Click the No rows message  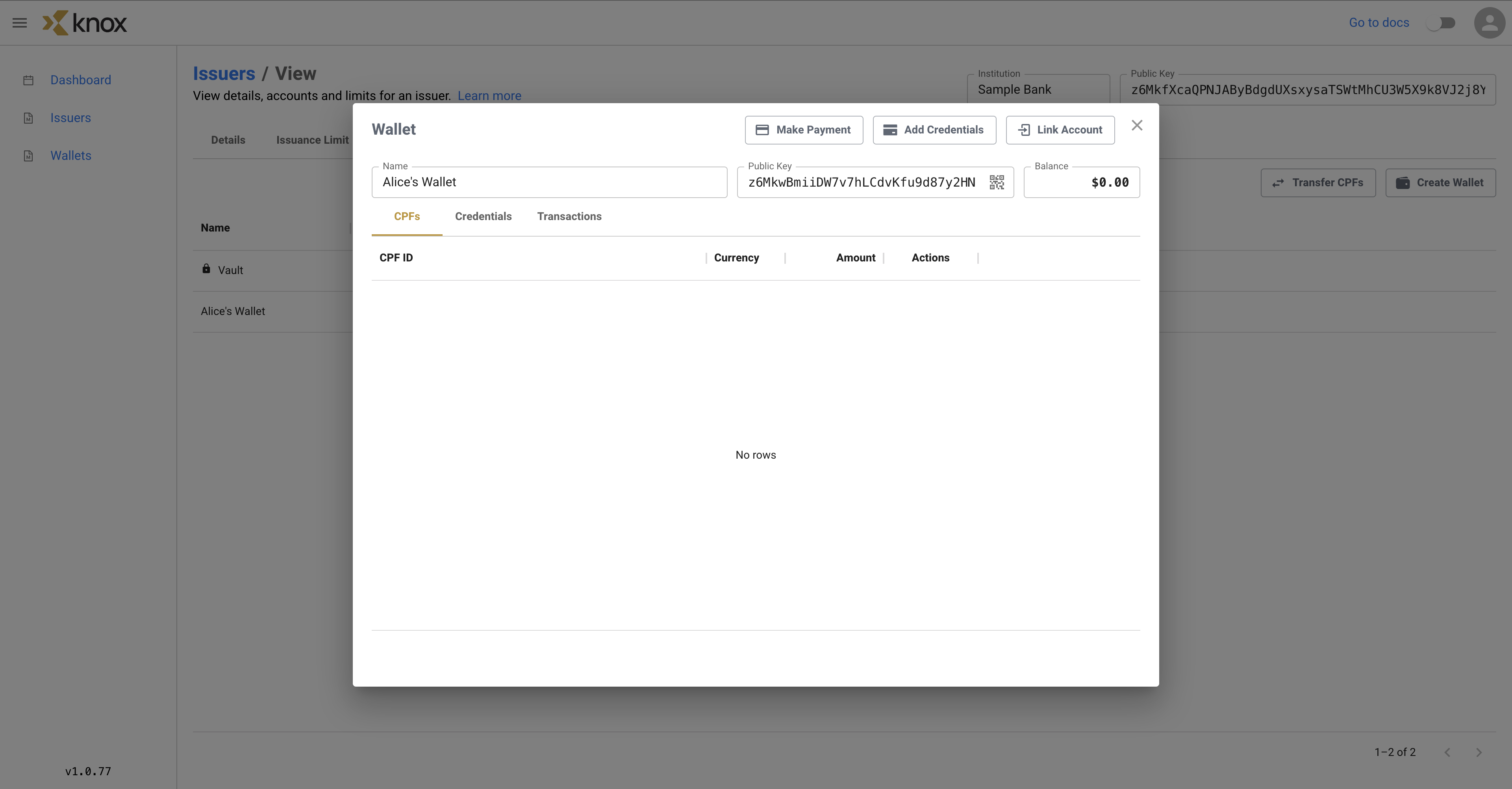[x=756, y=455]
